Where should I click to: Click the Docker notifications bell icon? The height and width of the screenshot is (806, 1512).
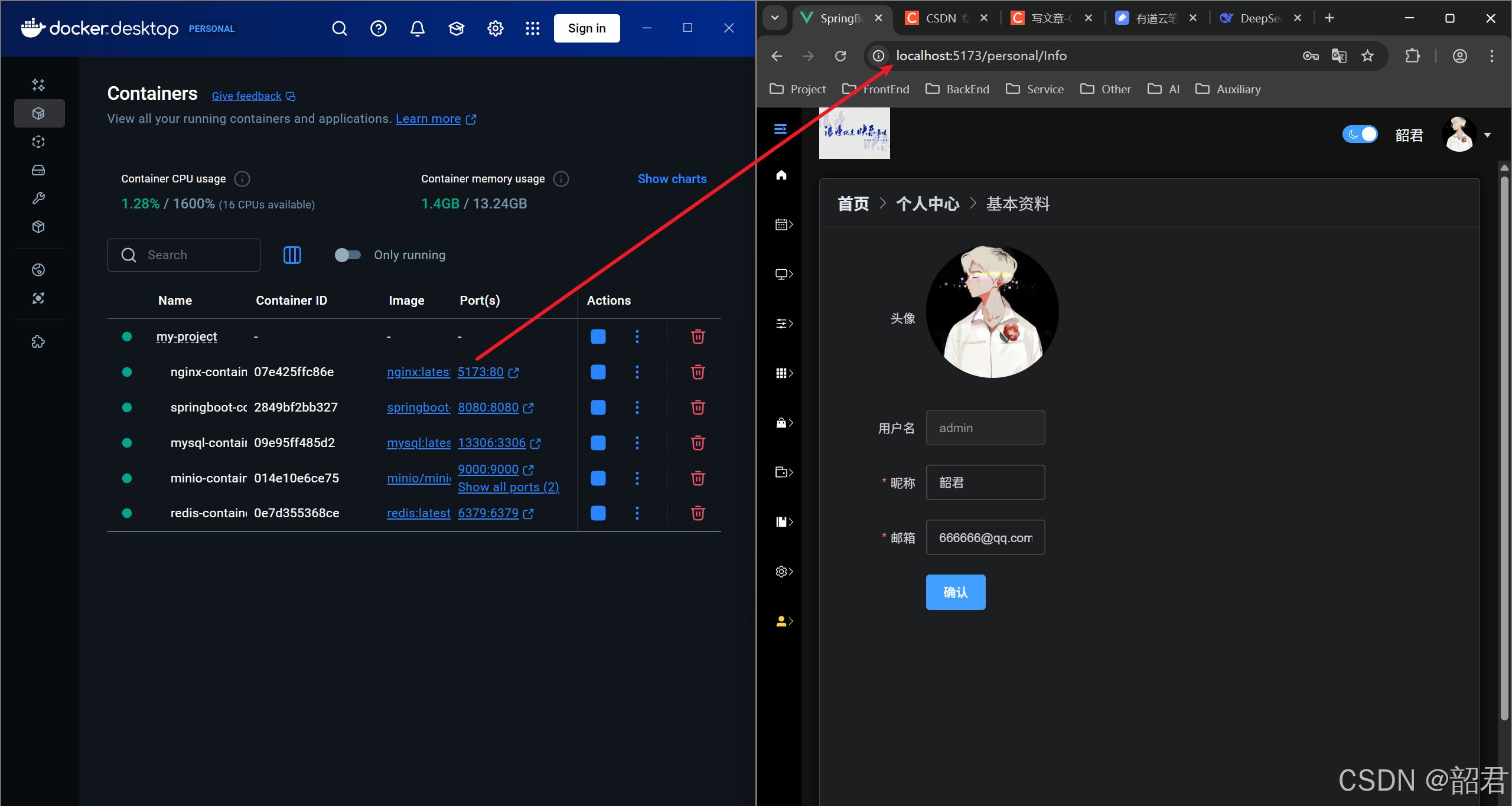pyautogui.click(x=417, y=28)
